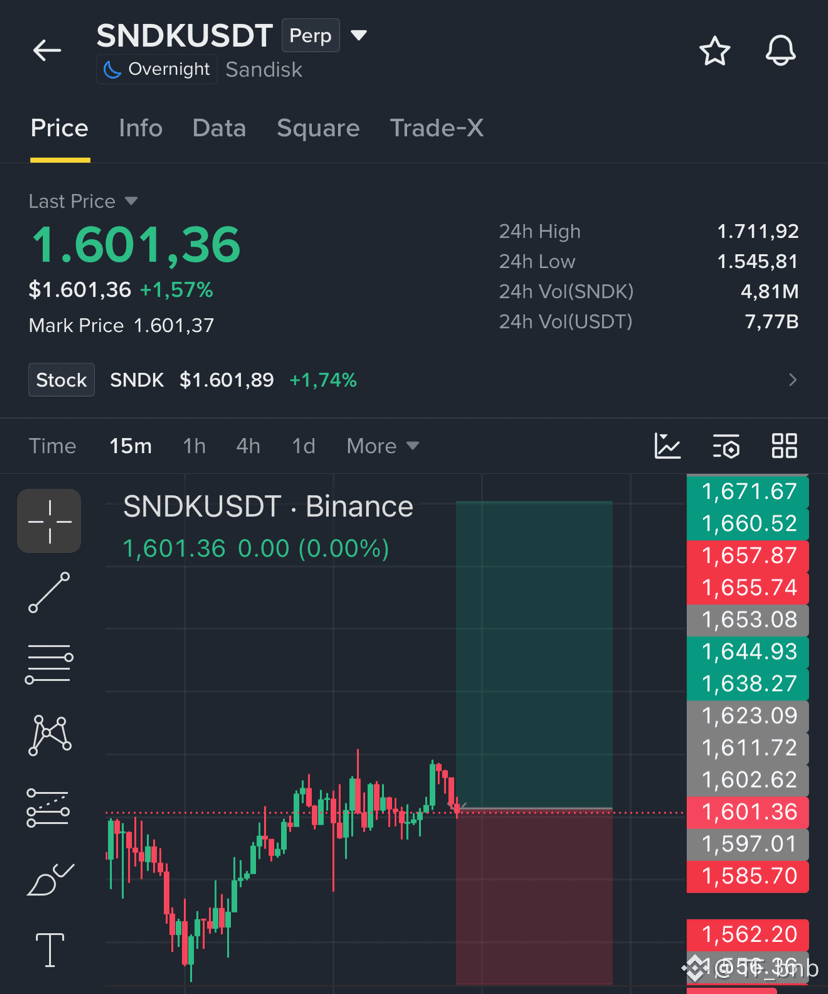Click the Mark Price 1.601,37 value
828x994 pixels.
[x=174, y=326]
